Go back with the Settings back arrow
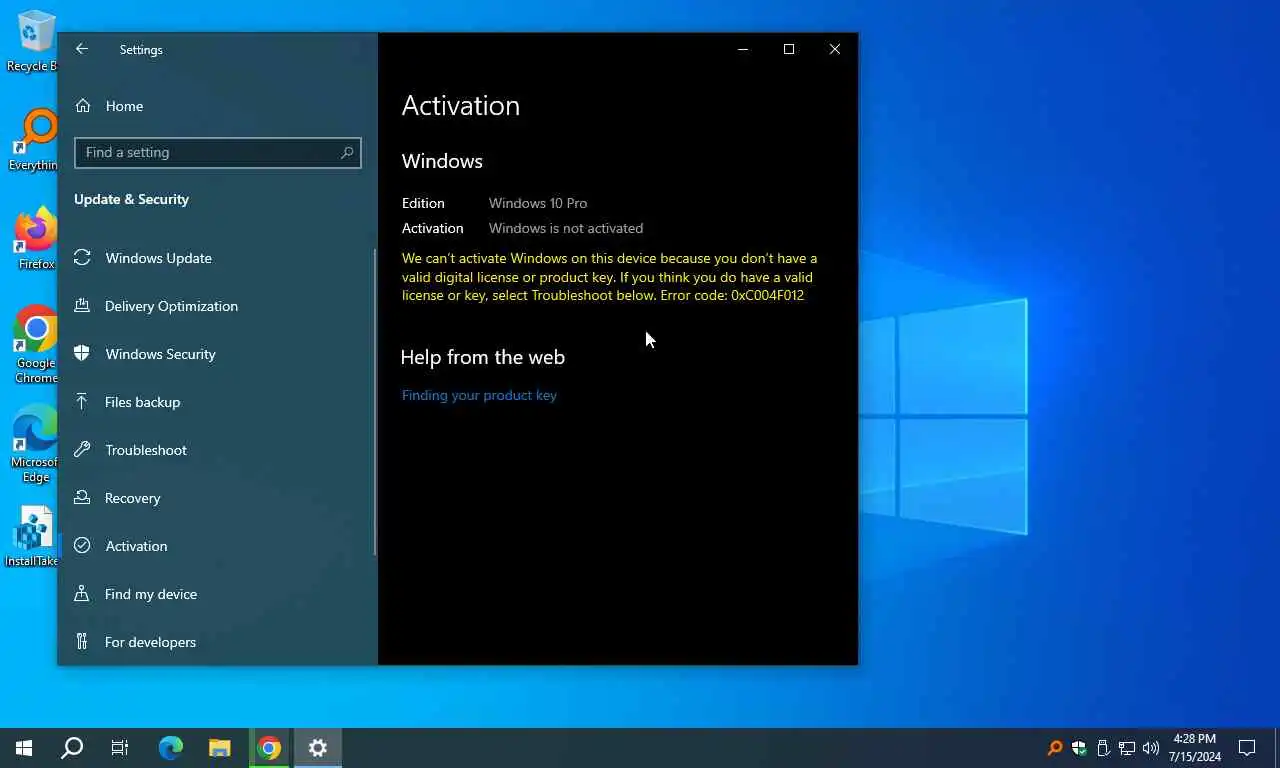Viewport: 1280px width, 768px height. pos(82,49)
